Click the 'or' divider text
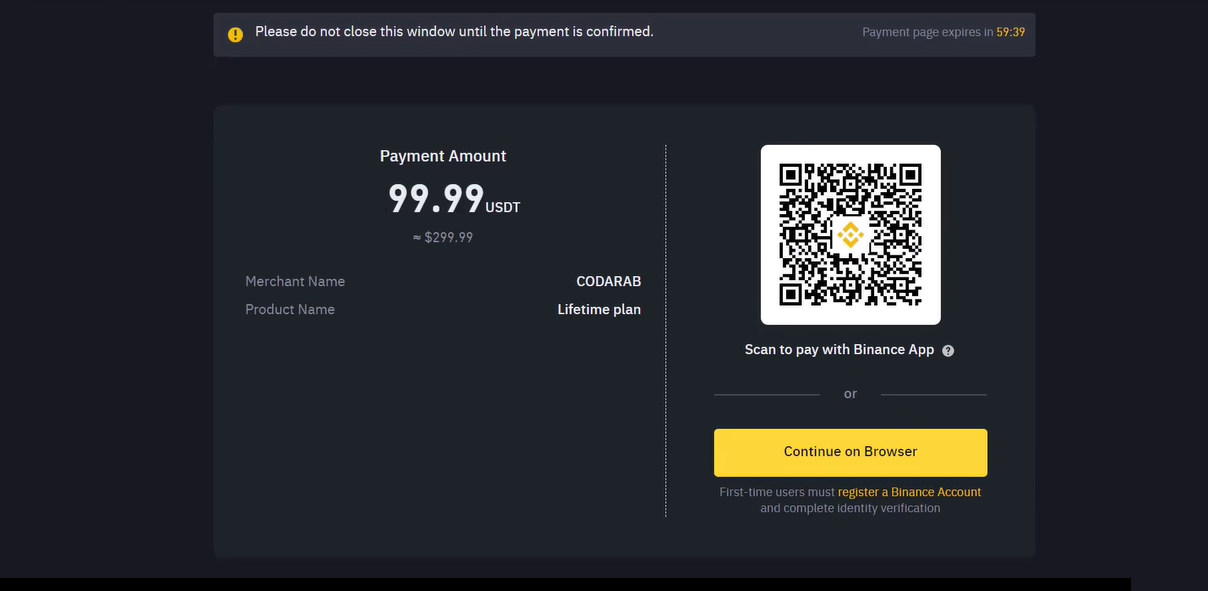This screenshot has height=591, width=1208. tap(850, 394)
